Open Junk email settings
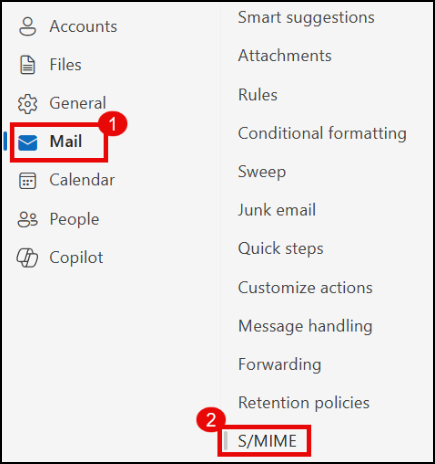The image size is (435, 464). coord(277,210)
